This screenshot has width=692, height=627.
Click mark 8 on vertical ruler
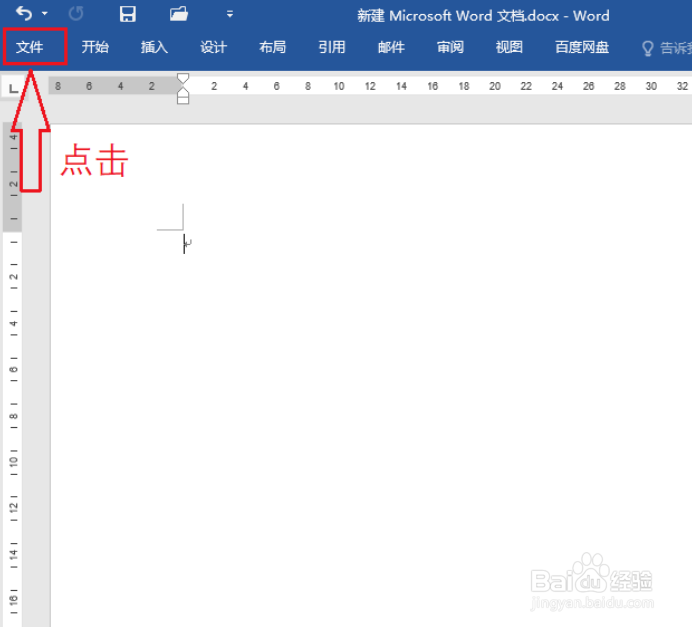14,416
